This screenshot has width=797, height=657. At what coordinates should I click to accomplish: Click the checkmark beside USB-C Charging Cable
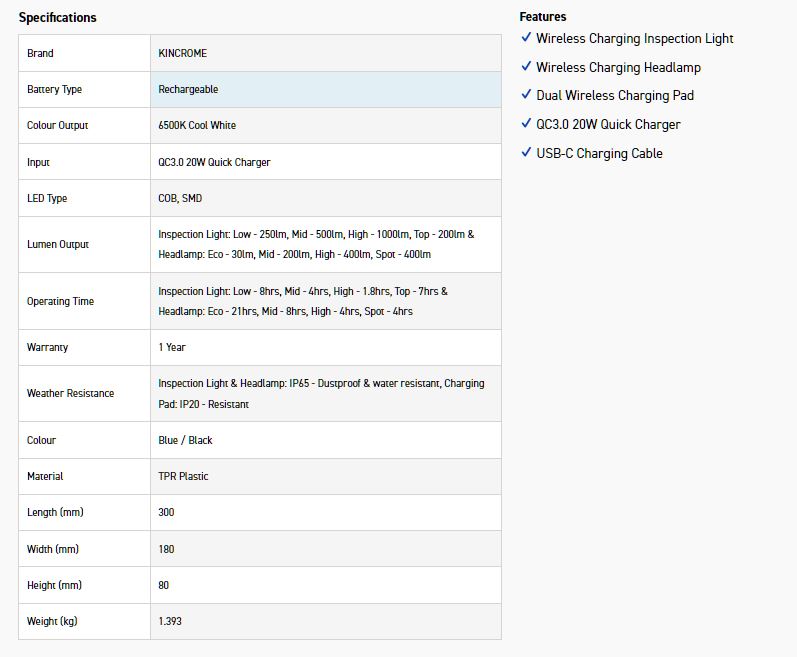coord(526,153)
